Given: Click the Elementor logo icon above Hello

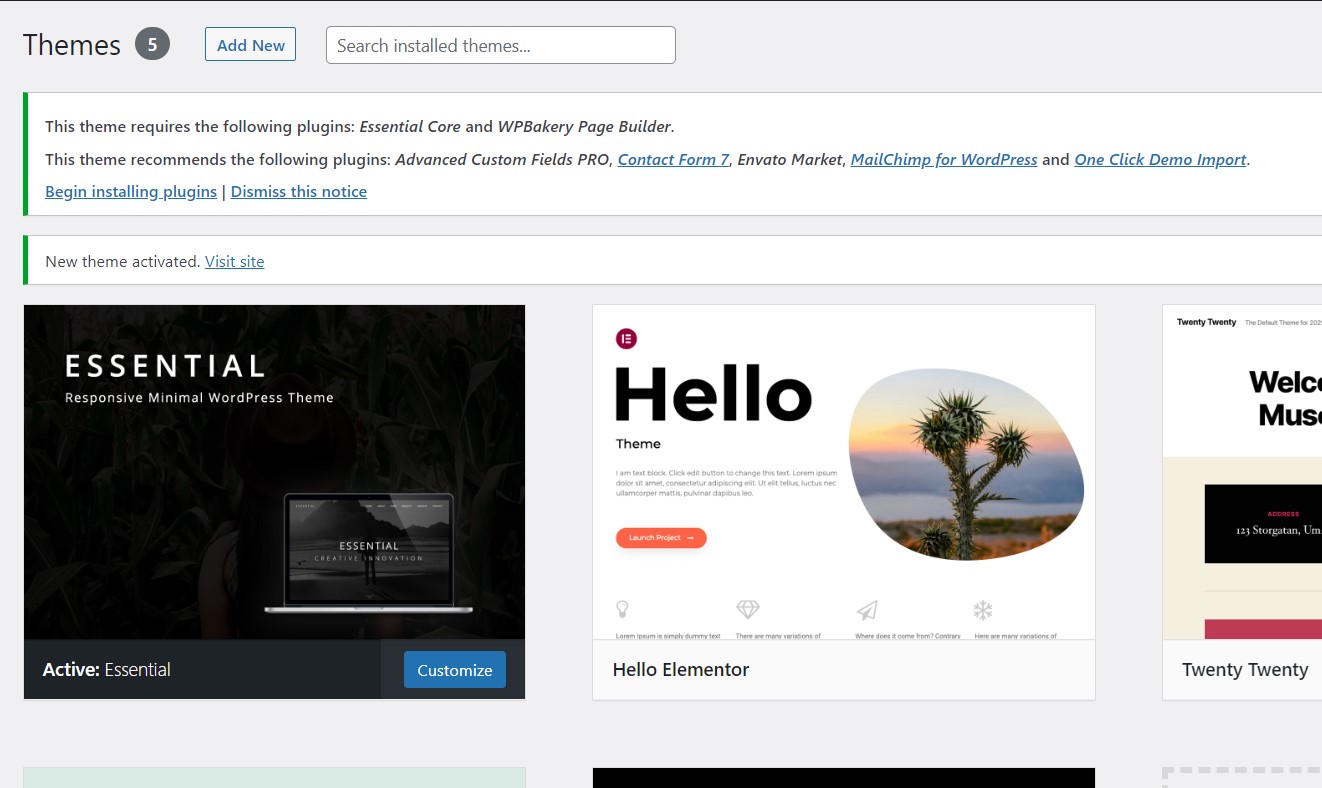Looking at the screenshot, I should click(x=626, y=339).
